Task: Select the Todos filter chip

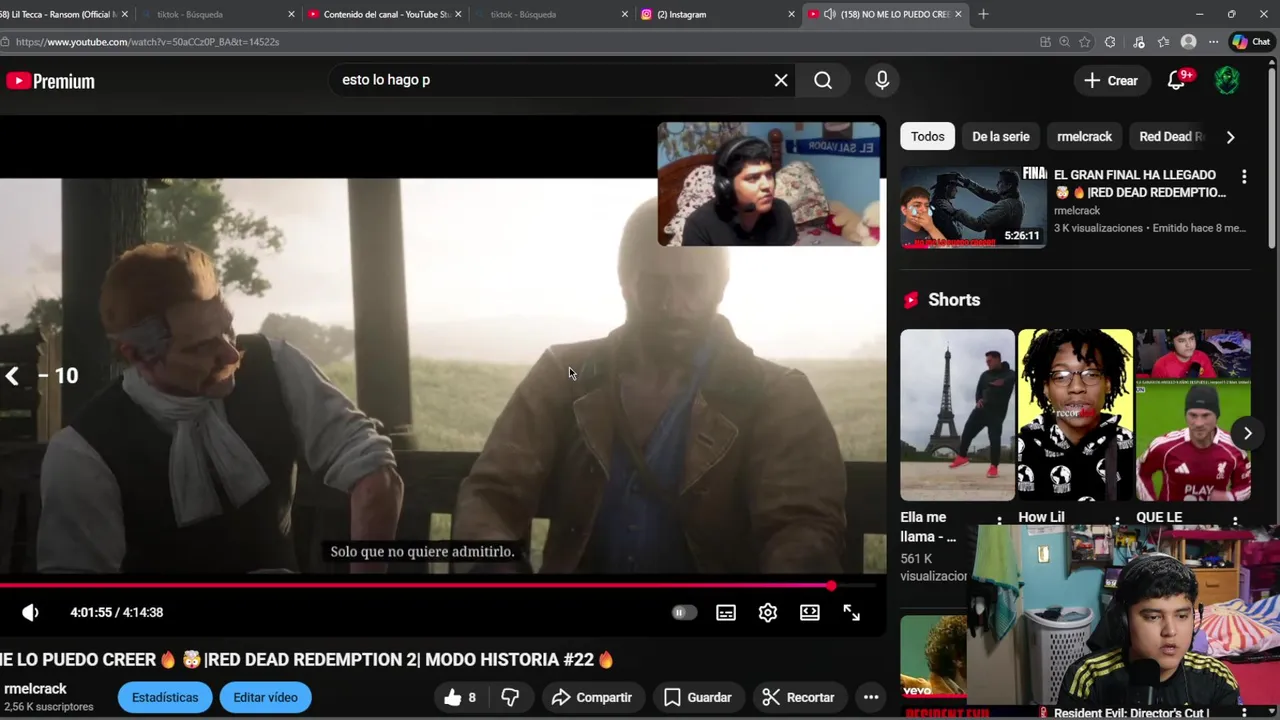Action: point(927,137)
